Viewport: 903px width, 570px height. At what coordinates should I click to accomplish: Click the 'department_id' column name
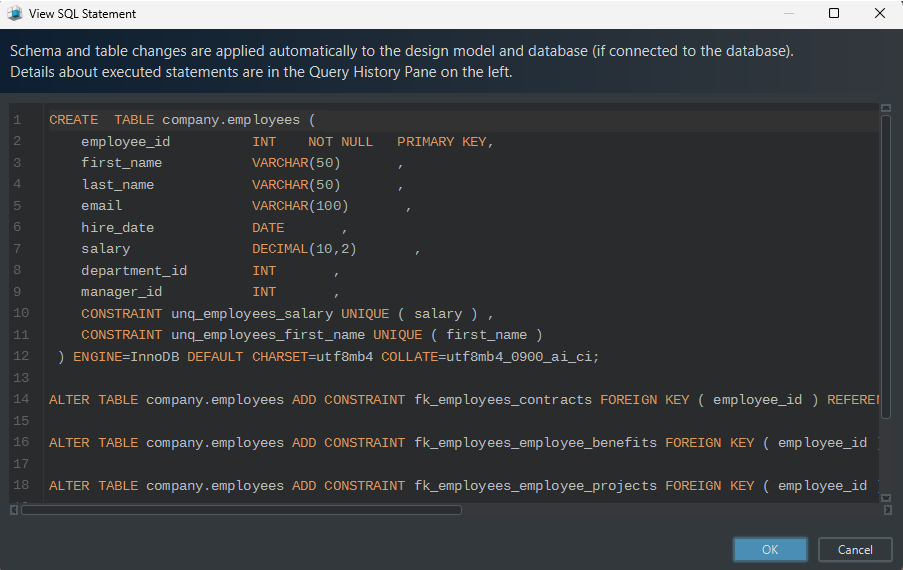pos(134,271)
